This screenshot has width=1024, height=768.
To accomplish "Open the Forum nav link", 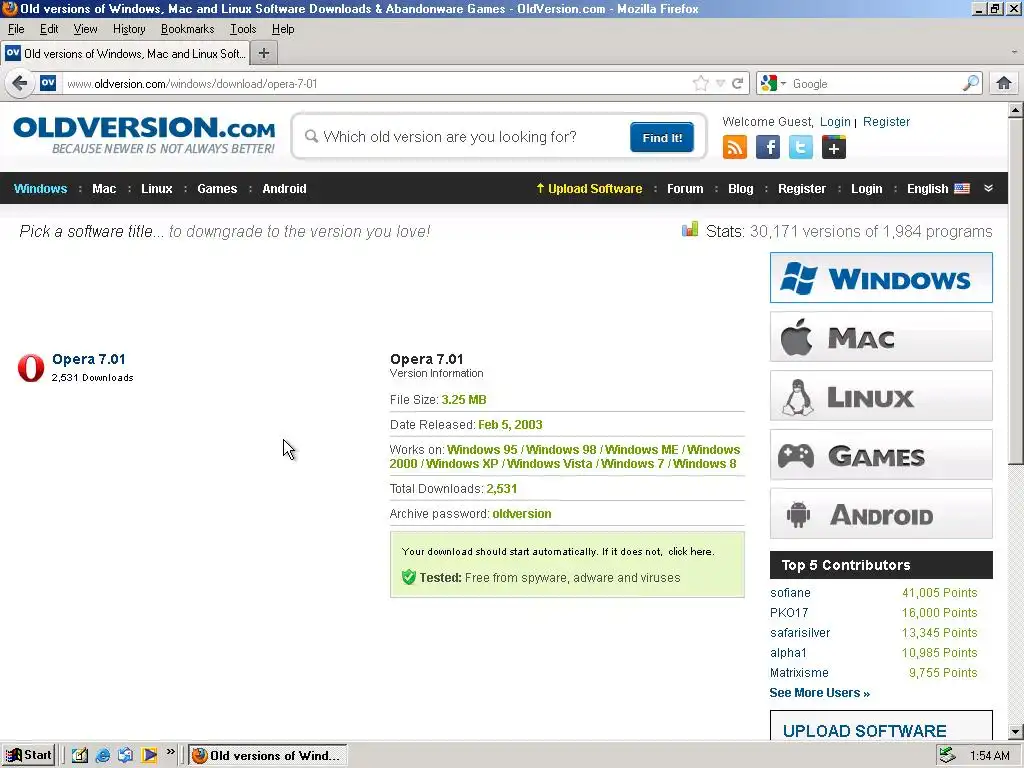I will (x=685, y=189).
